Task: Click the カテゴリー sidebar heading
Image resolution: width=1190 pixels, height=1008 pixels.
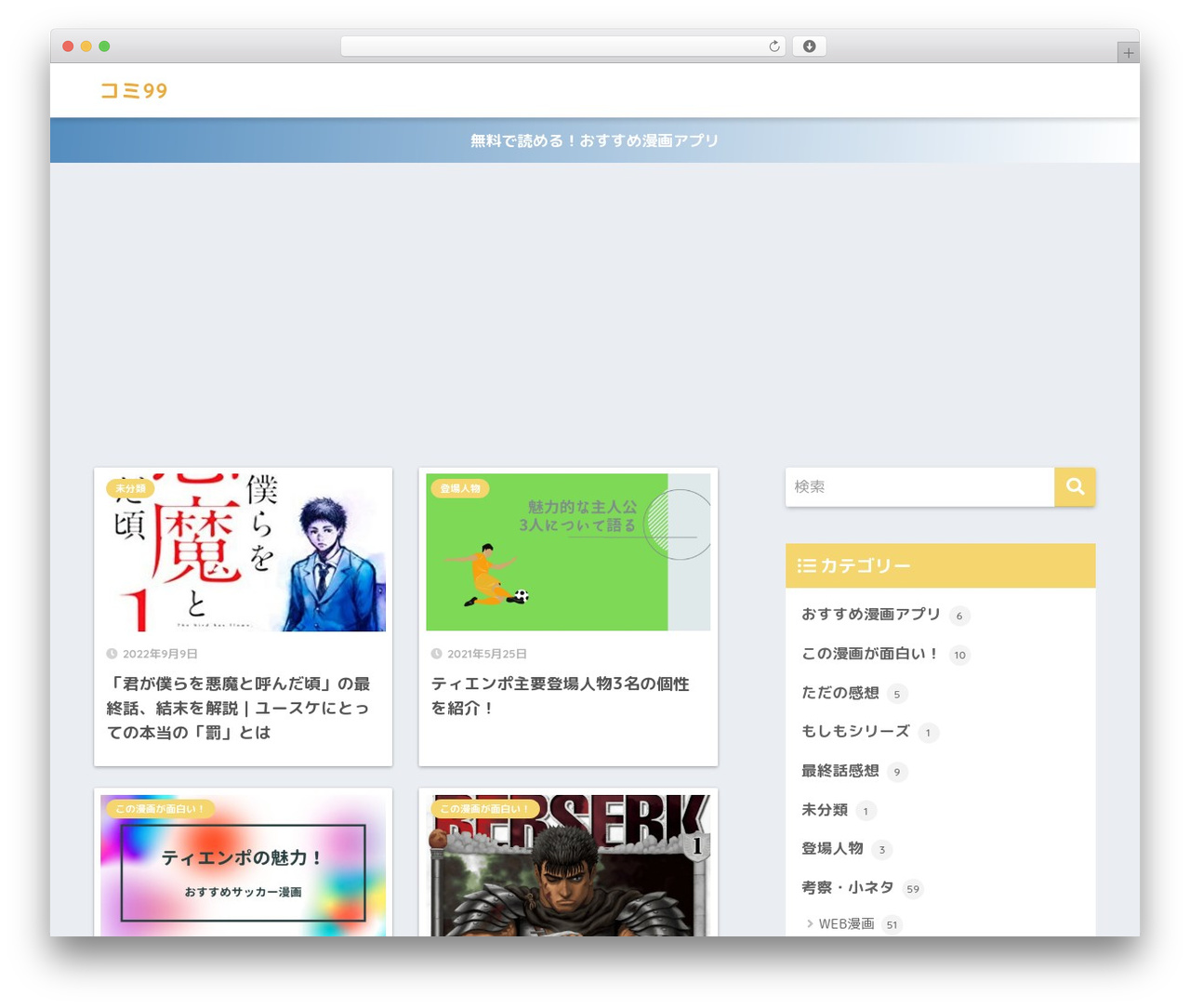Action: [941, 565]
